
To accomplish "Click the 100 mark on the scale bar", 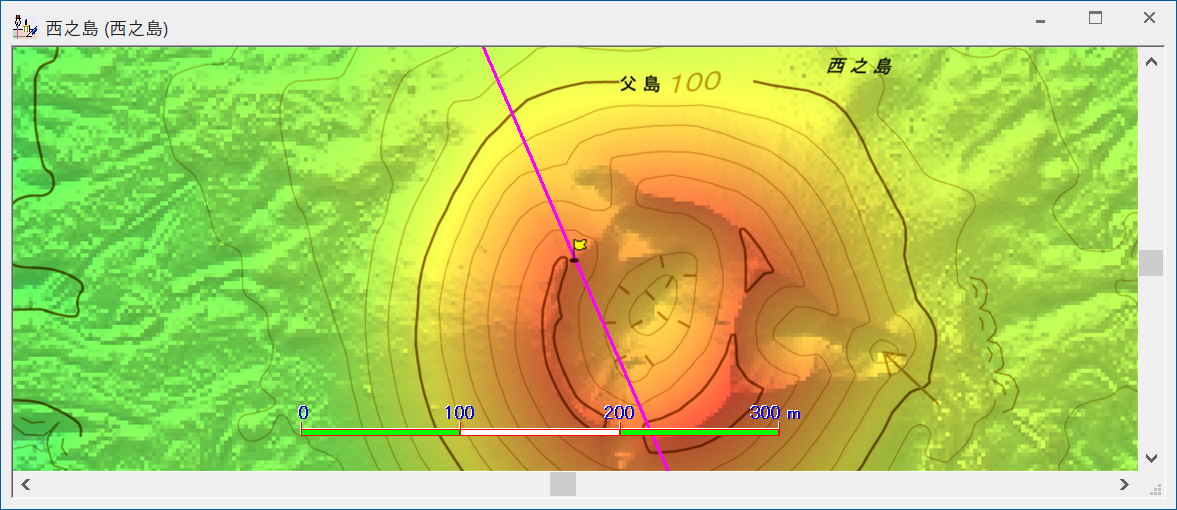I will [x=459, y=412].
